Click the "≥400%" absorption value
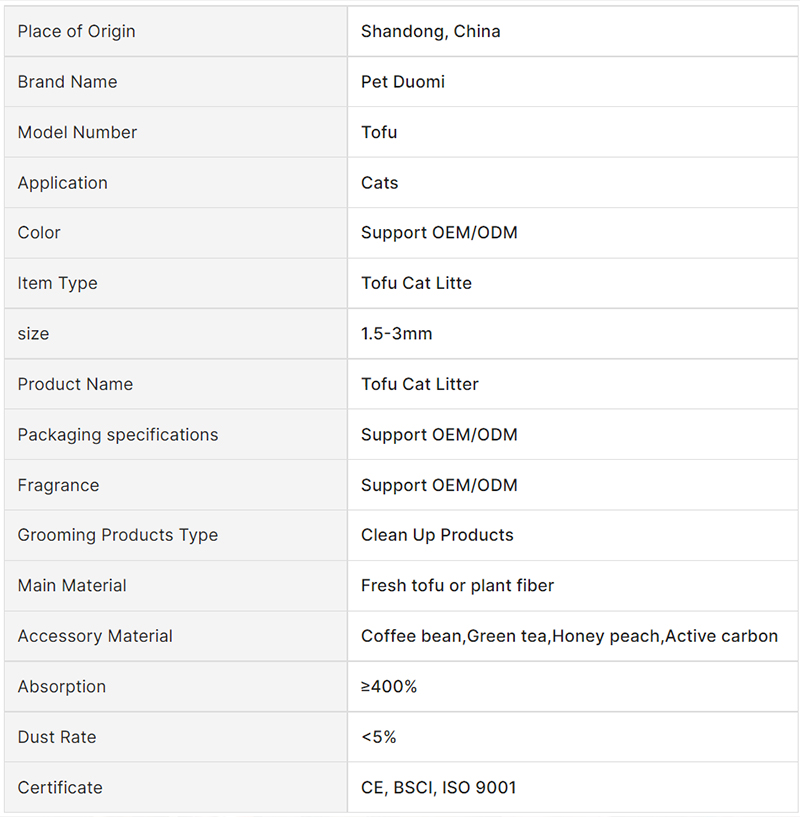This screenshot has height=817, width=800. point(389,687)
